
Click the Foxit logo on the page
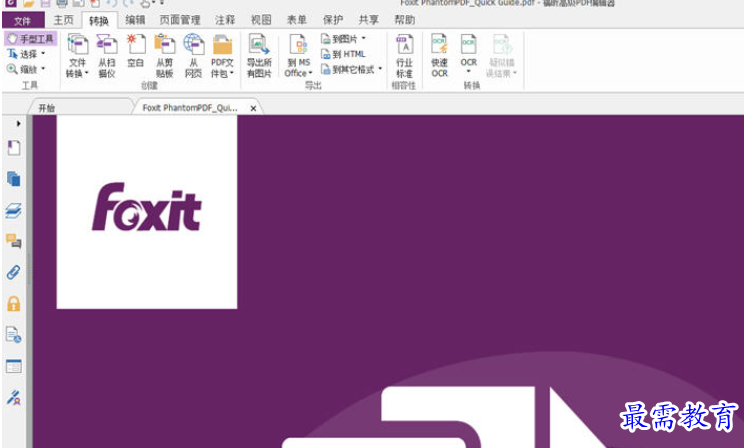click(x=147, y=207)
